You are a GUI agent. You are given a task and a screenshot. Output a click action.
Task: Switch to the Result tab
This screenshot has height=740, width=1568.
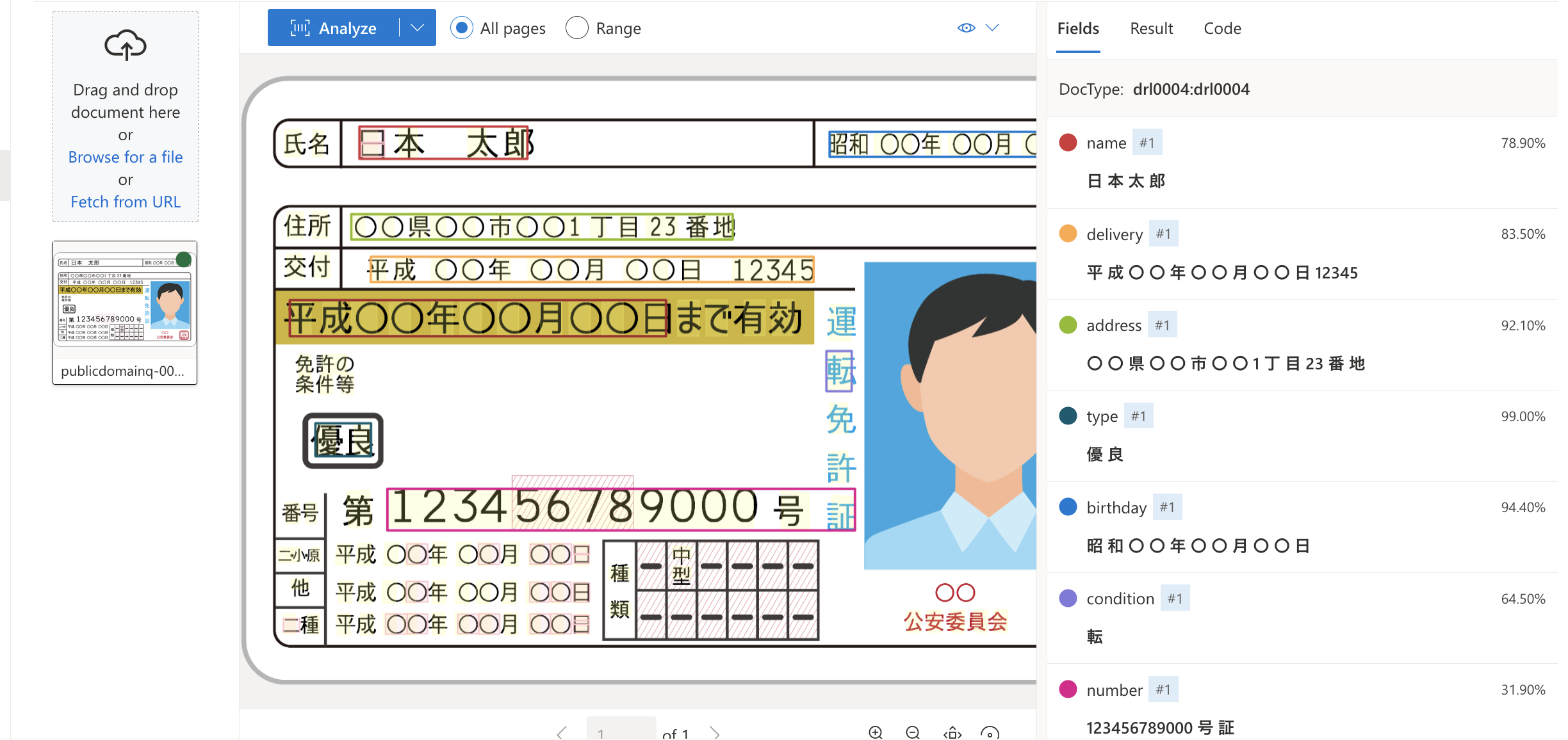pyautogui.click(x=1151, y=28)
